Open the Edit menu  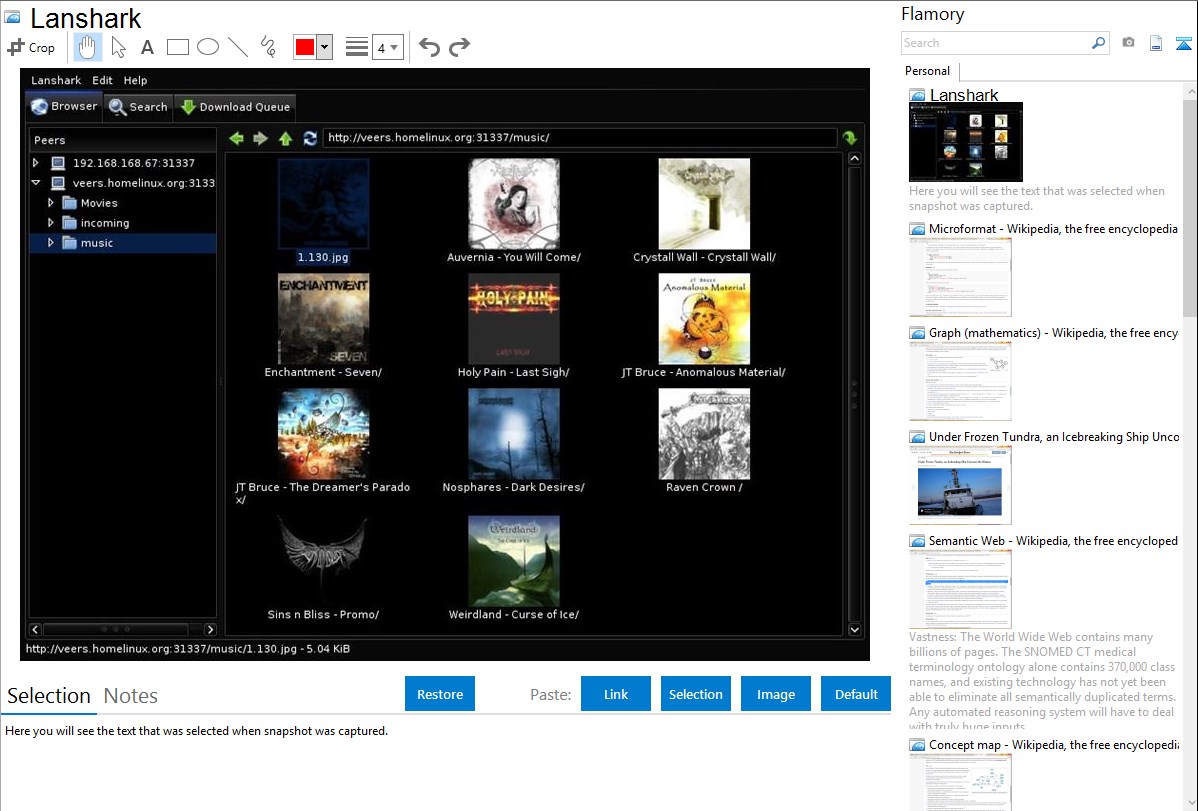pyautogui.click(x=102, y=80)
